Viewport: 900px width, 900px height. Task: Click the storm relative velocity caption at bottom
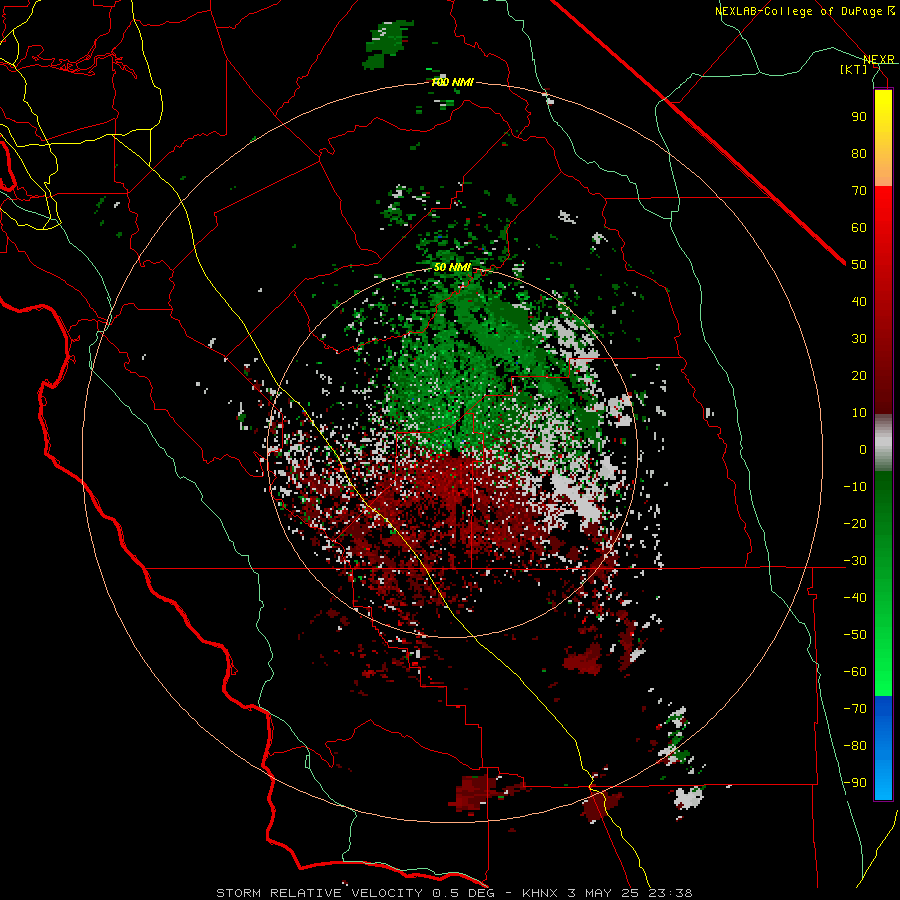point(454,893)
